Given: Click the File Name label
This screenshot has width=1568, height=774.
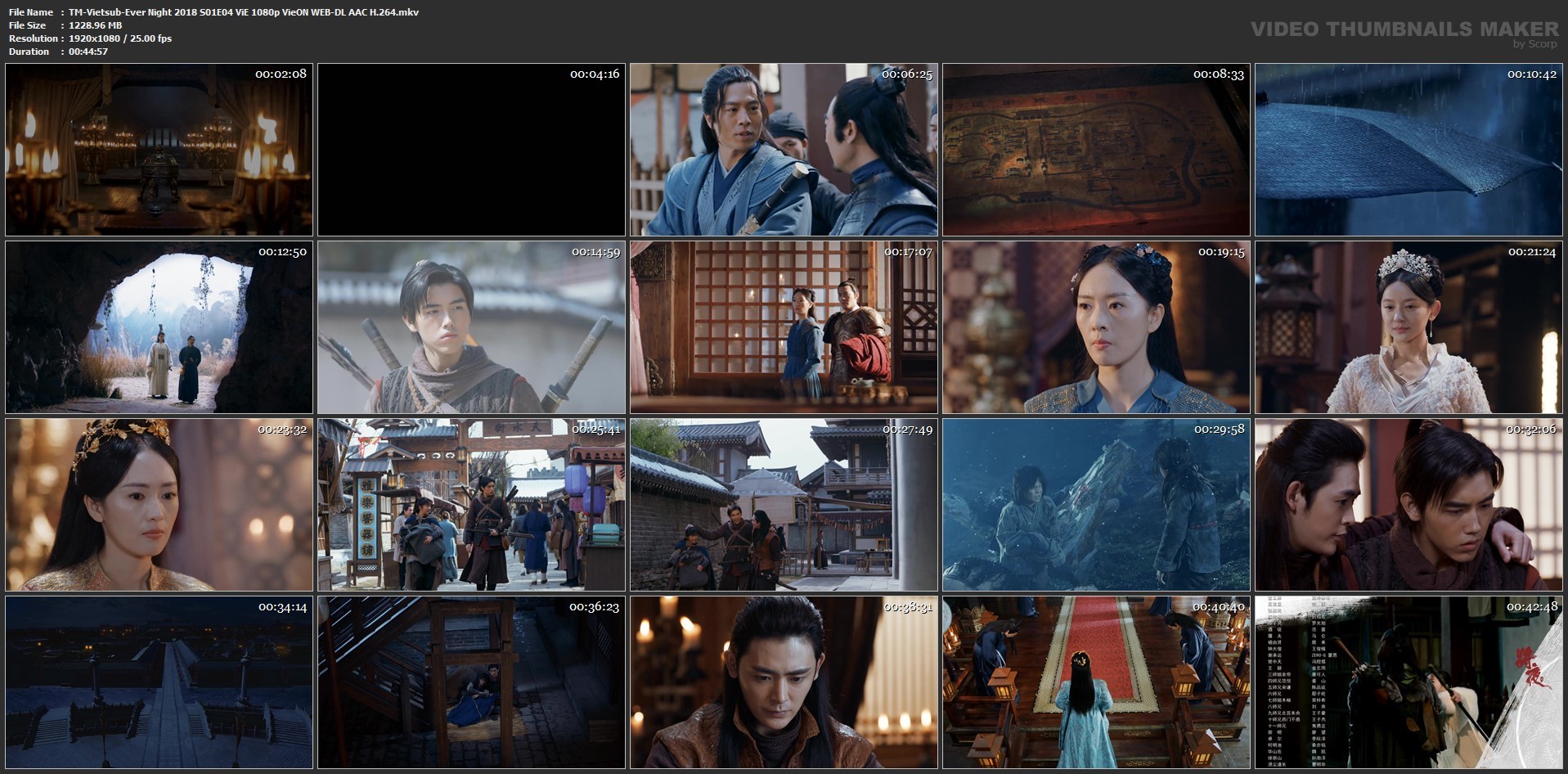Looking at the screenshot, I should point(31,12).
